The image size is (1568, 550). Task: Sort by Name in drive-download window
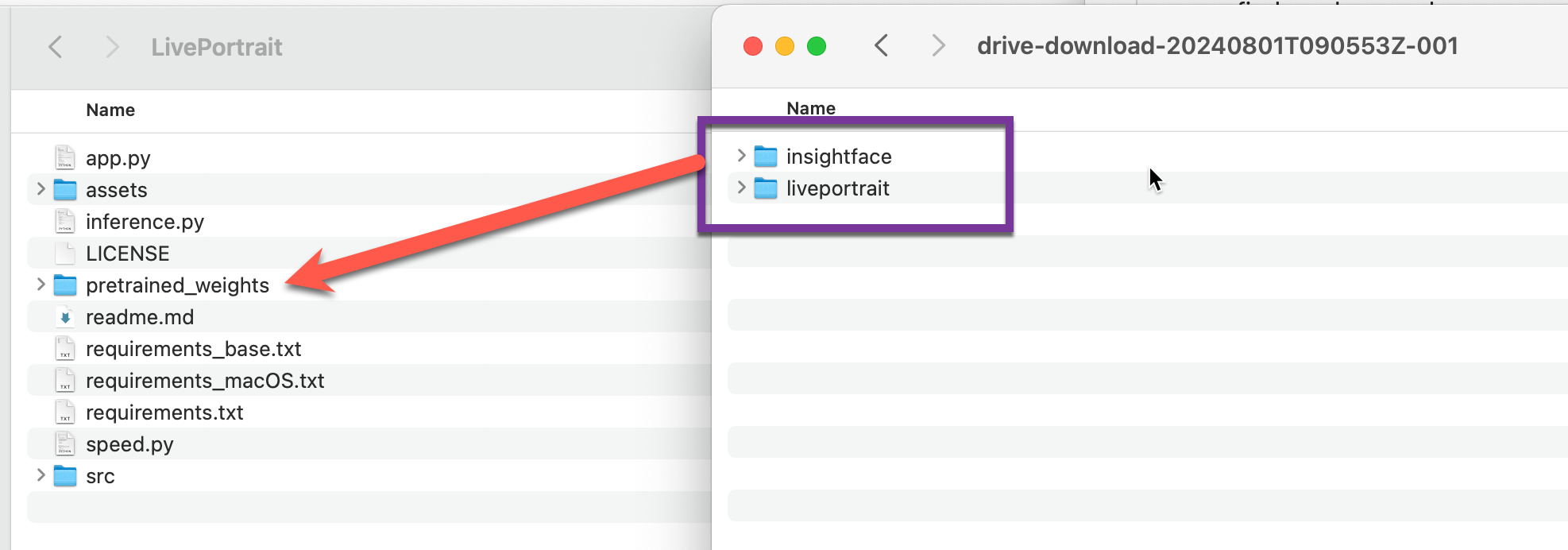pos(811,108)
